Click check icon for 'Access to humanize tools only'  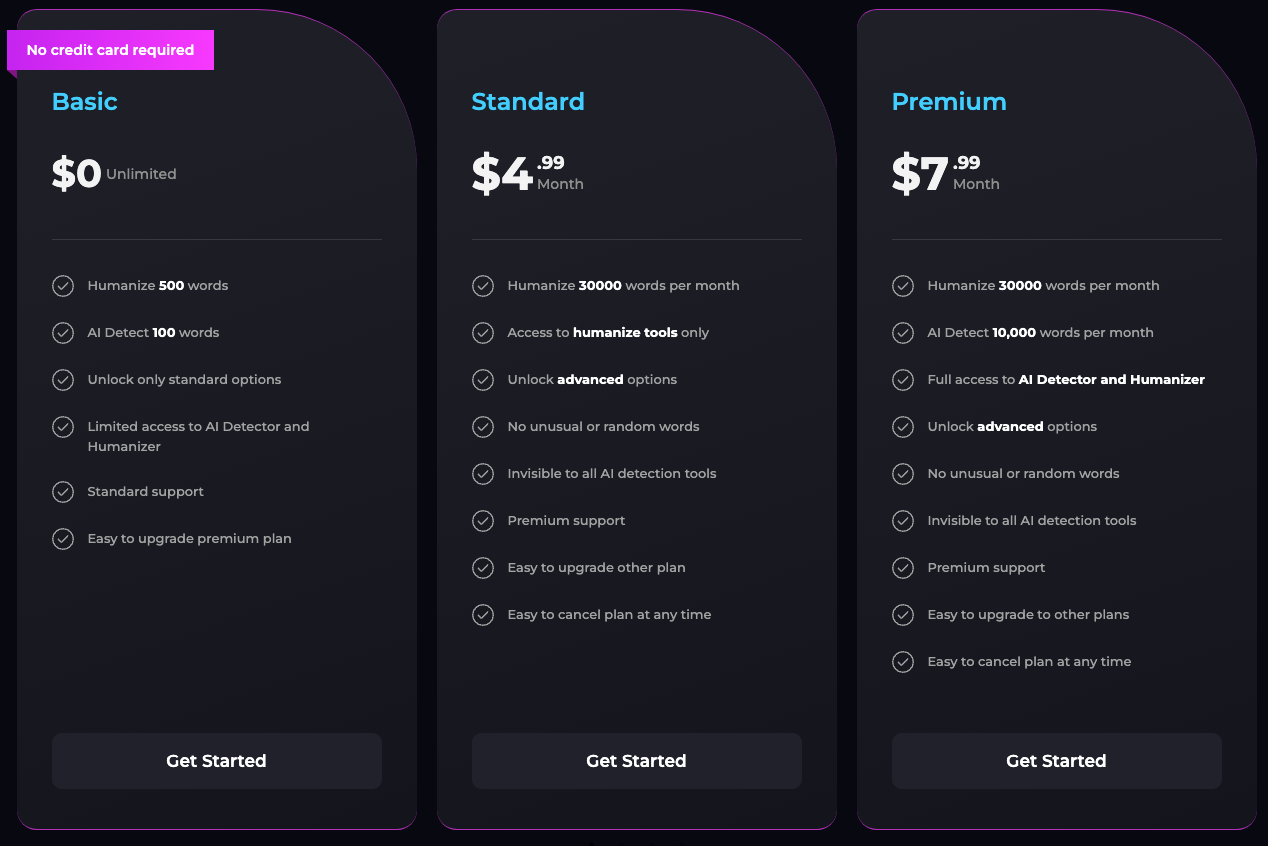click(x=483, y=333)
